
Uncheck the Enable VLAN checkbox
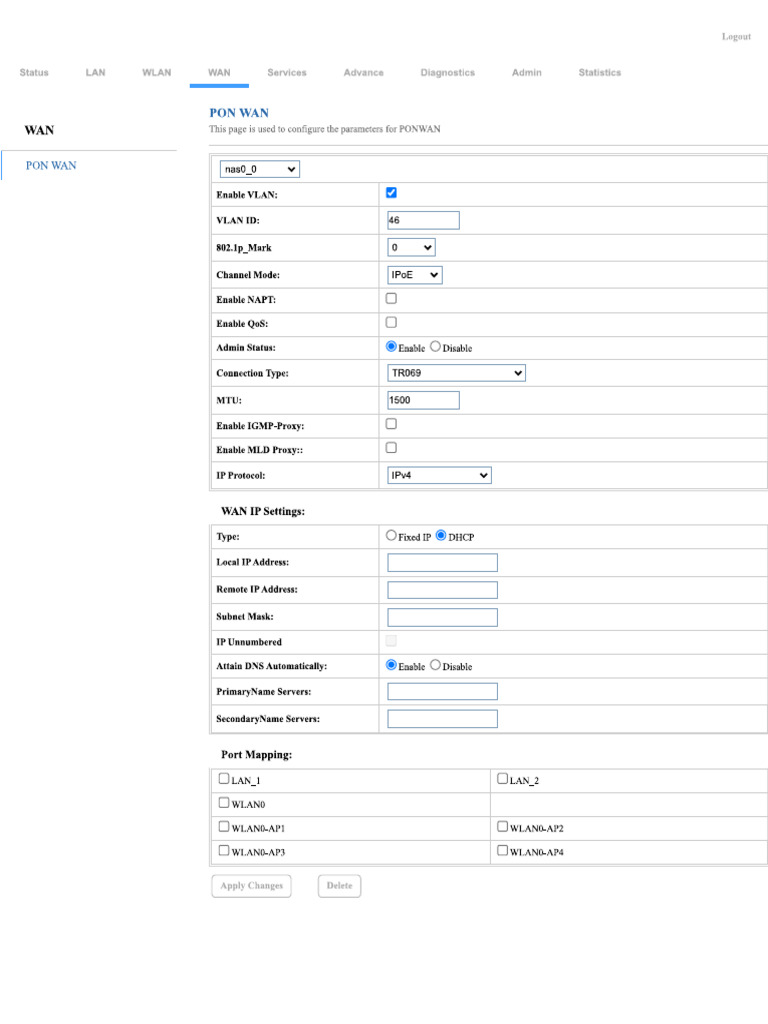[x=391, y=193]
